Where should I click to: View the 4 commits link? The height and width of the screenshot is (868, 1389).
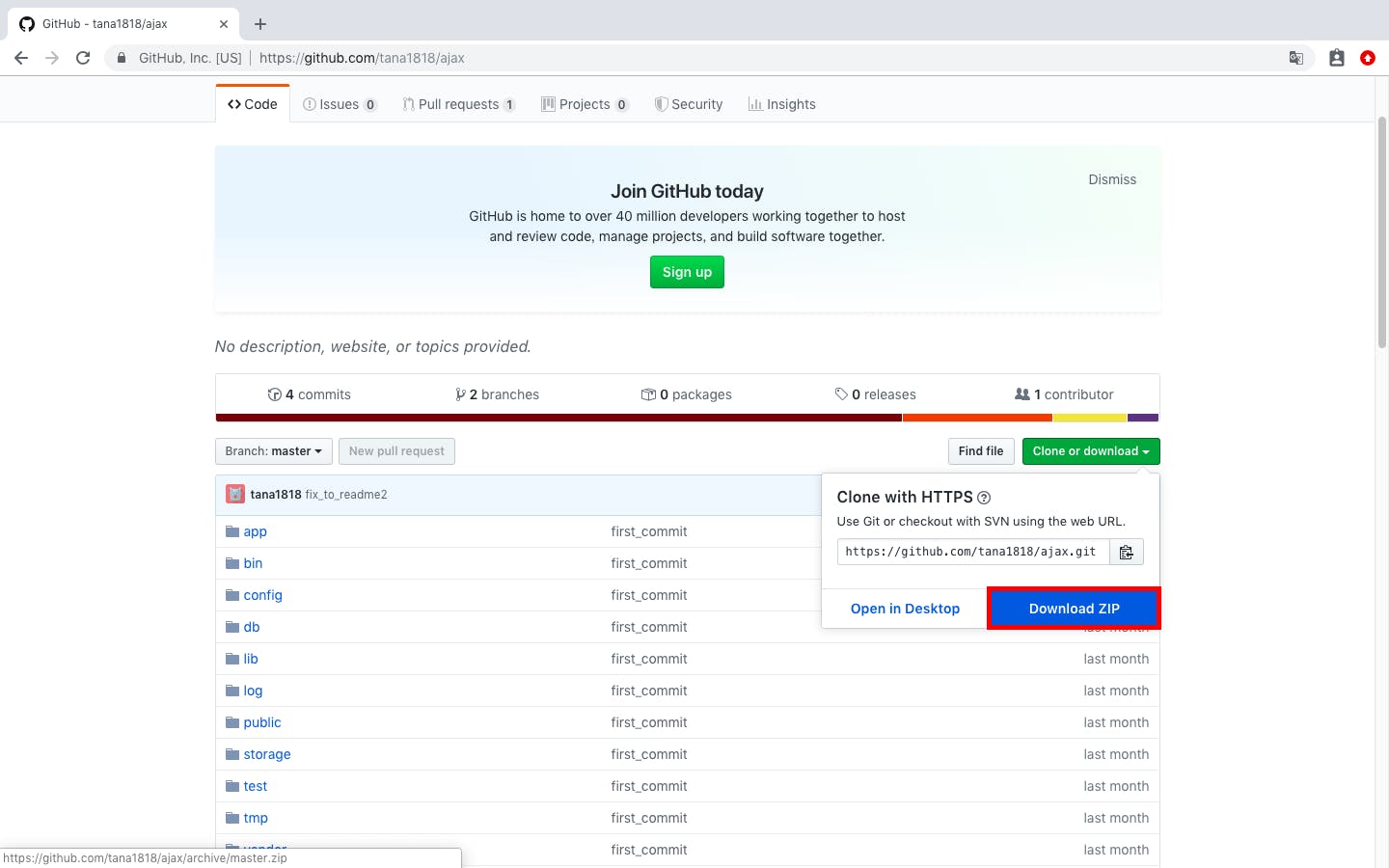[309, 394]
